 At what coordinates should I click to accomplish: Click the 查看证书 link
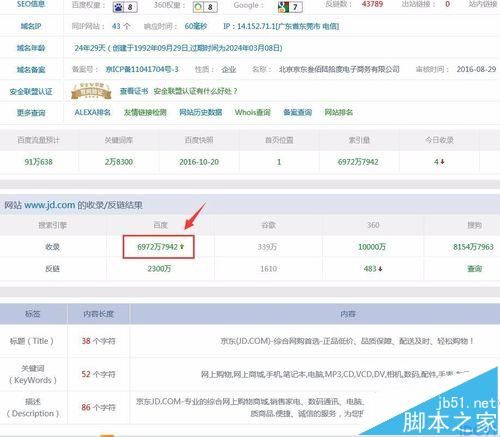pyautogui.click(x=134, y=91)
